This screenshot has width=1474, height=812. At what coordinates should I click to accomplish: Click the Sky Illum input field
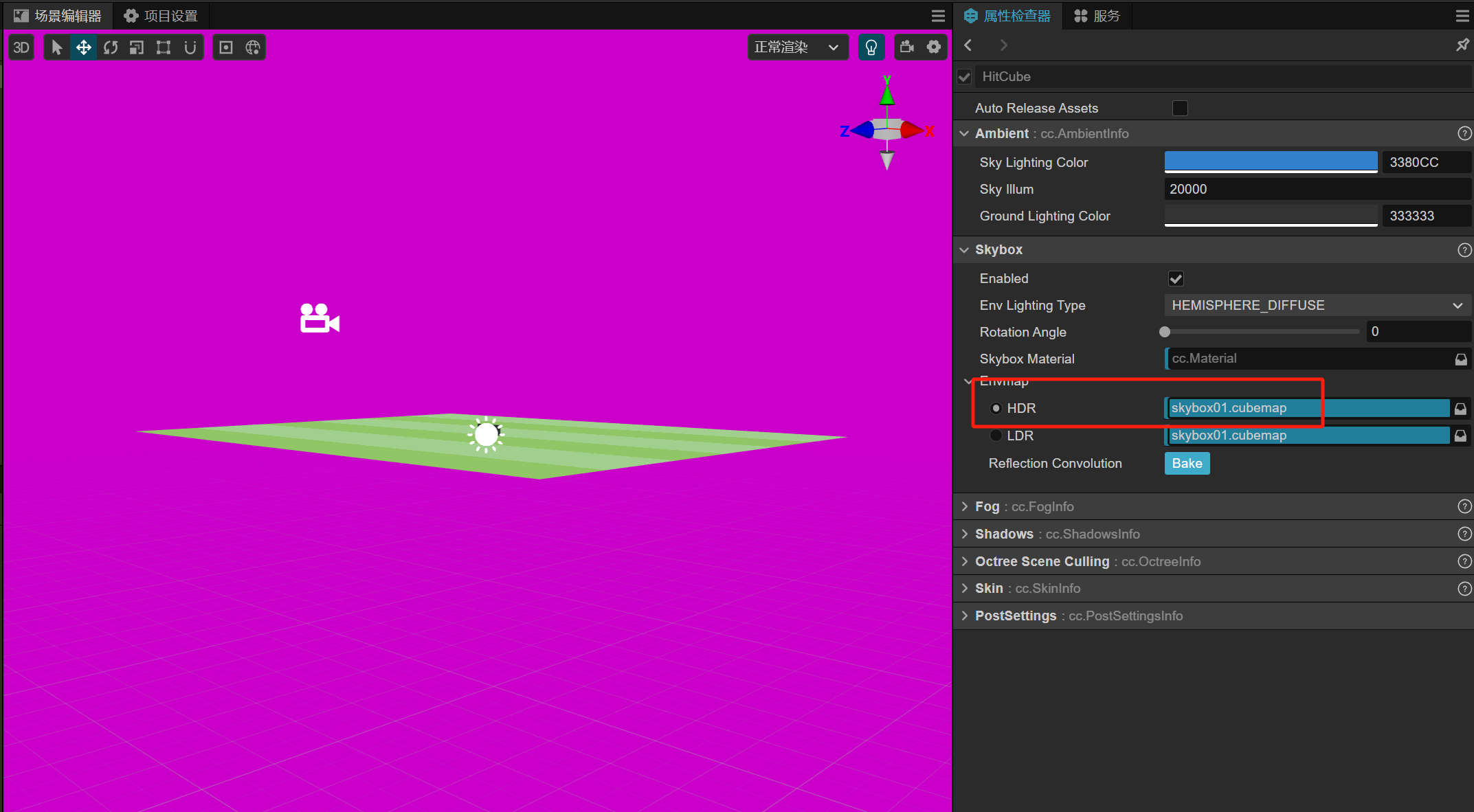[1316, 189]
